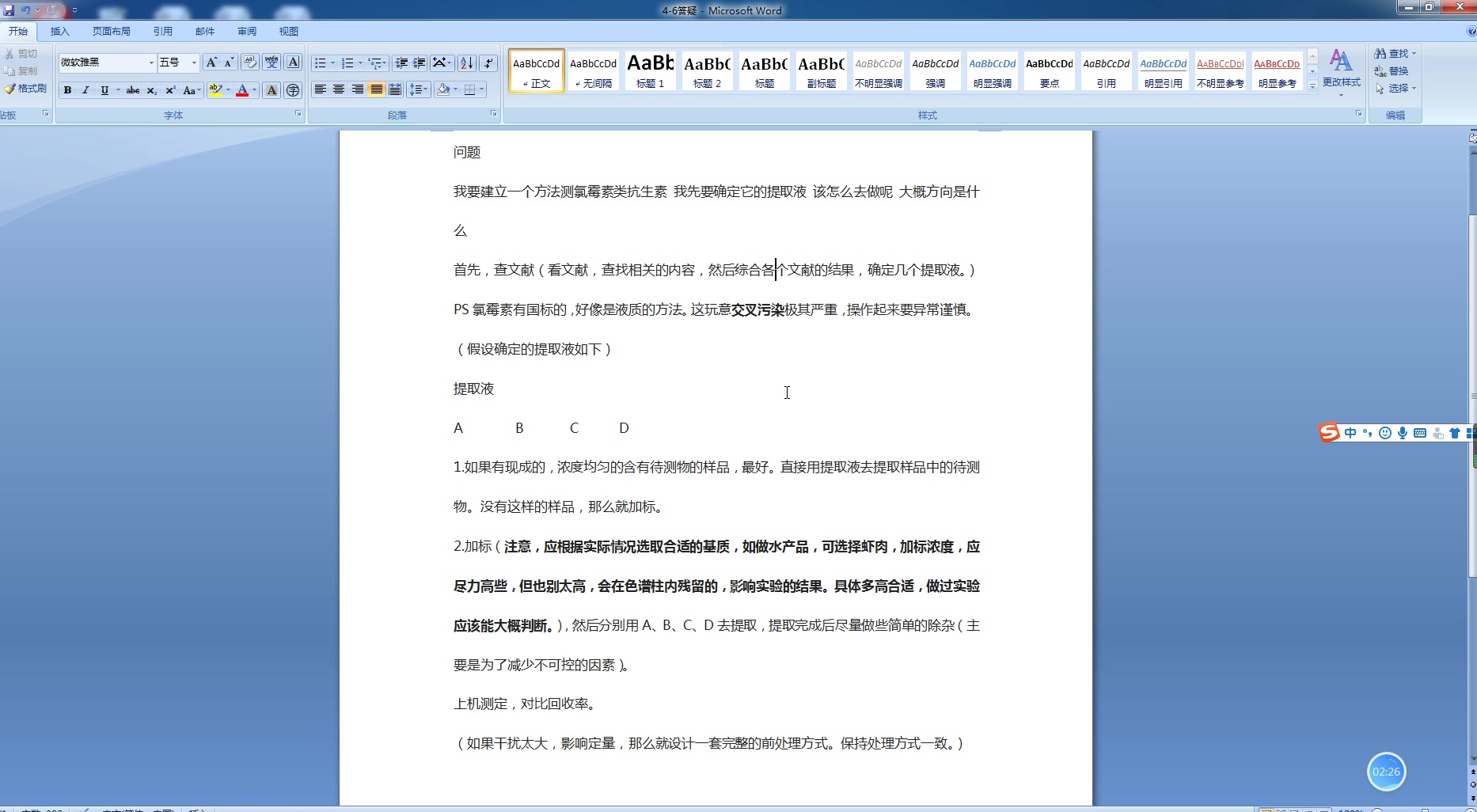
Task: Toggle superscript formatting
Action: [169, 90]
